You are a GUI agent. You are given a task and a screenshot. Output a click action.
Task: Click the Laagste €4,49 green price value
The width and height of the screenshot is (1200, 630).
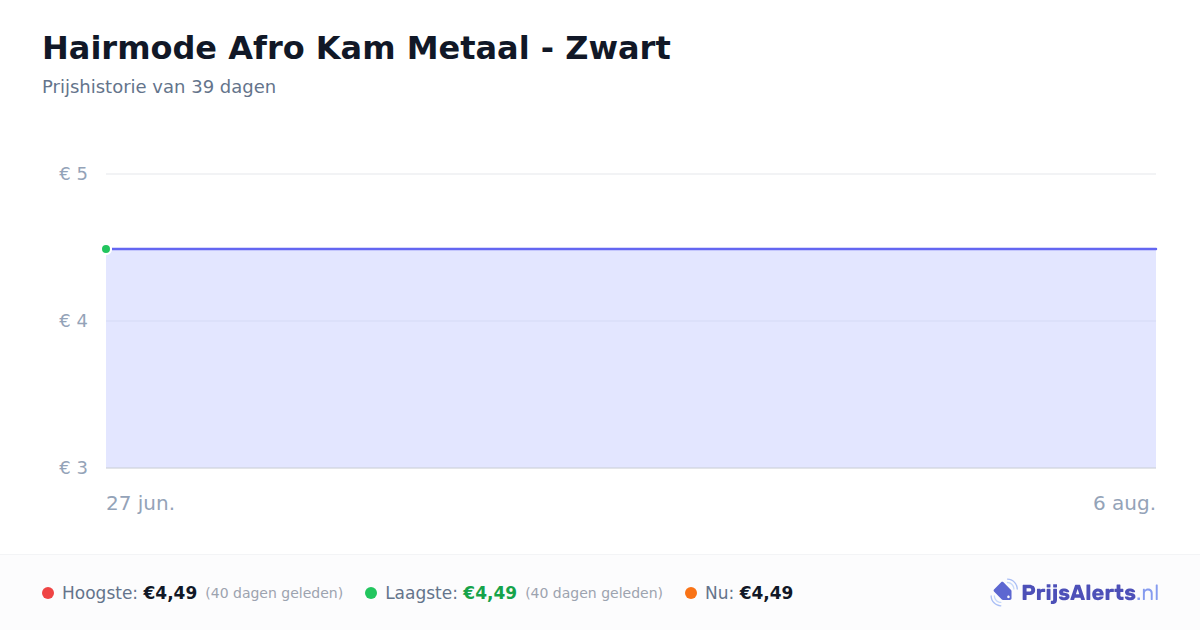pos(490,593)
